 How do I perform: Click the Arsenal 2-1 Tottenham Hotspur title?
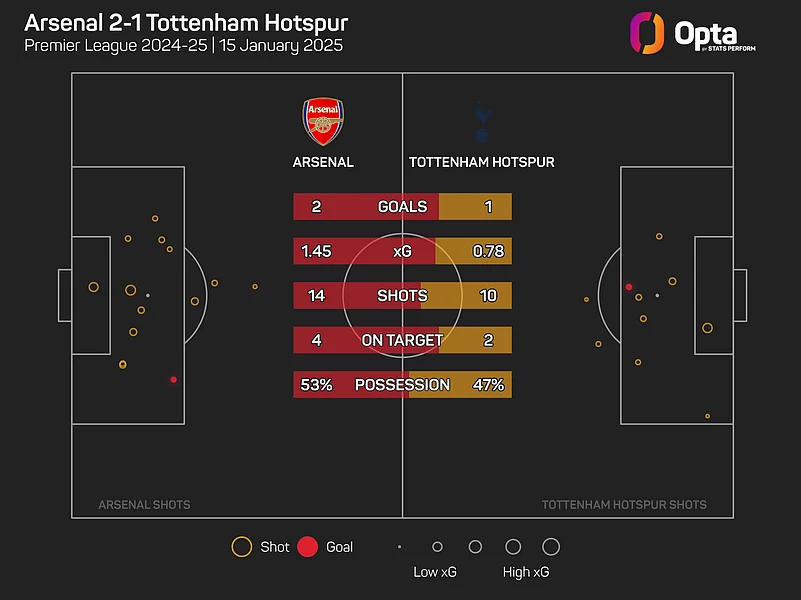[186, 22]
